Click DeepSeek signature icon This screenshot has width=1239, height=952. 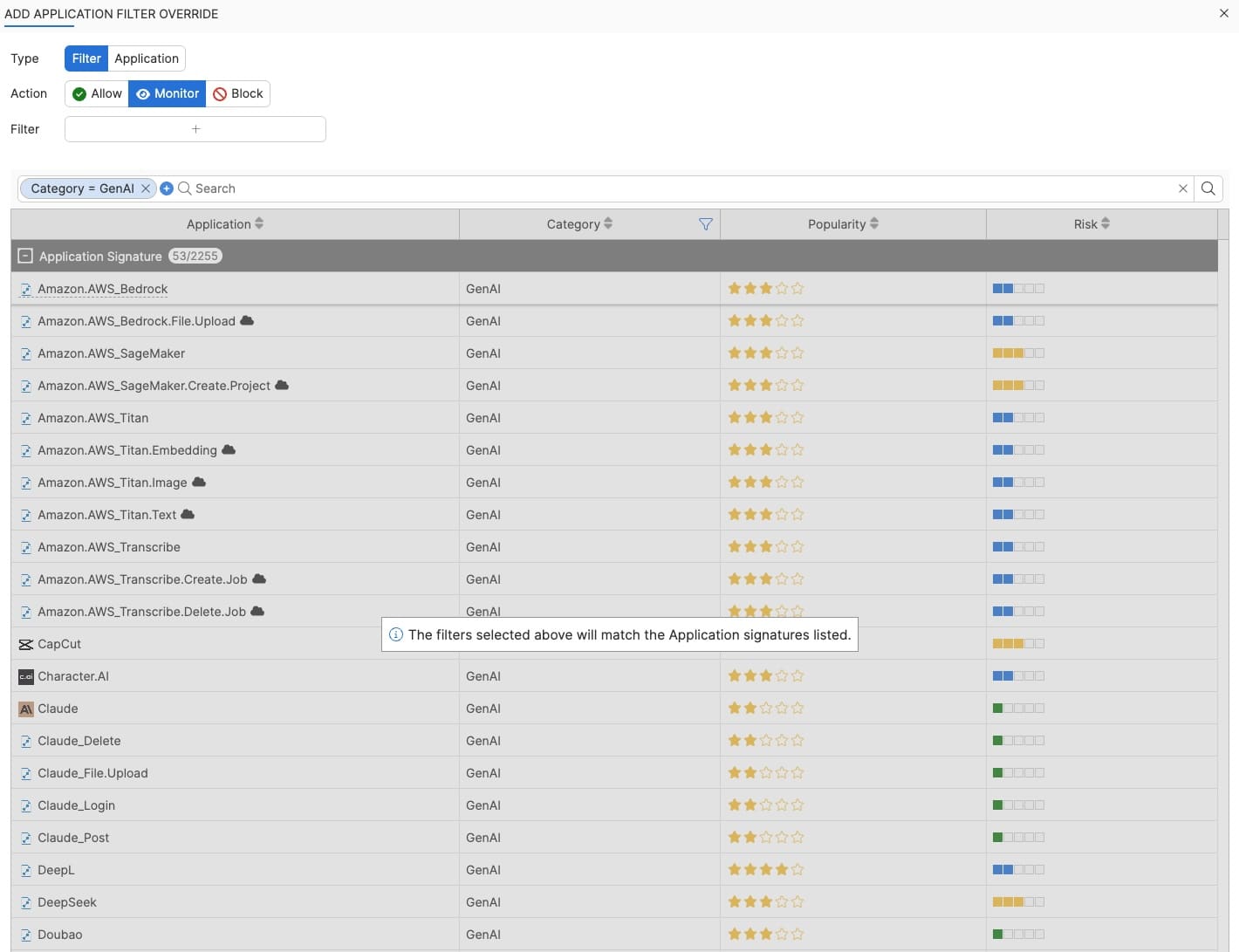(x=26, y=903)
